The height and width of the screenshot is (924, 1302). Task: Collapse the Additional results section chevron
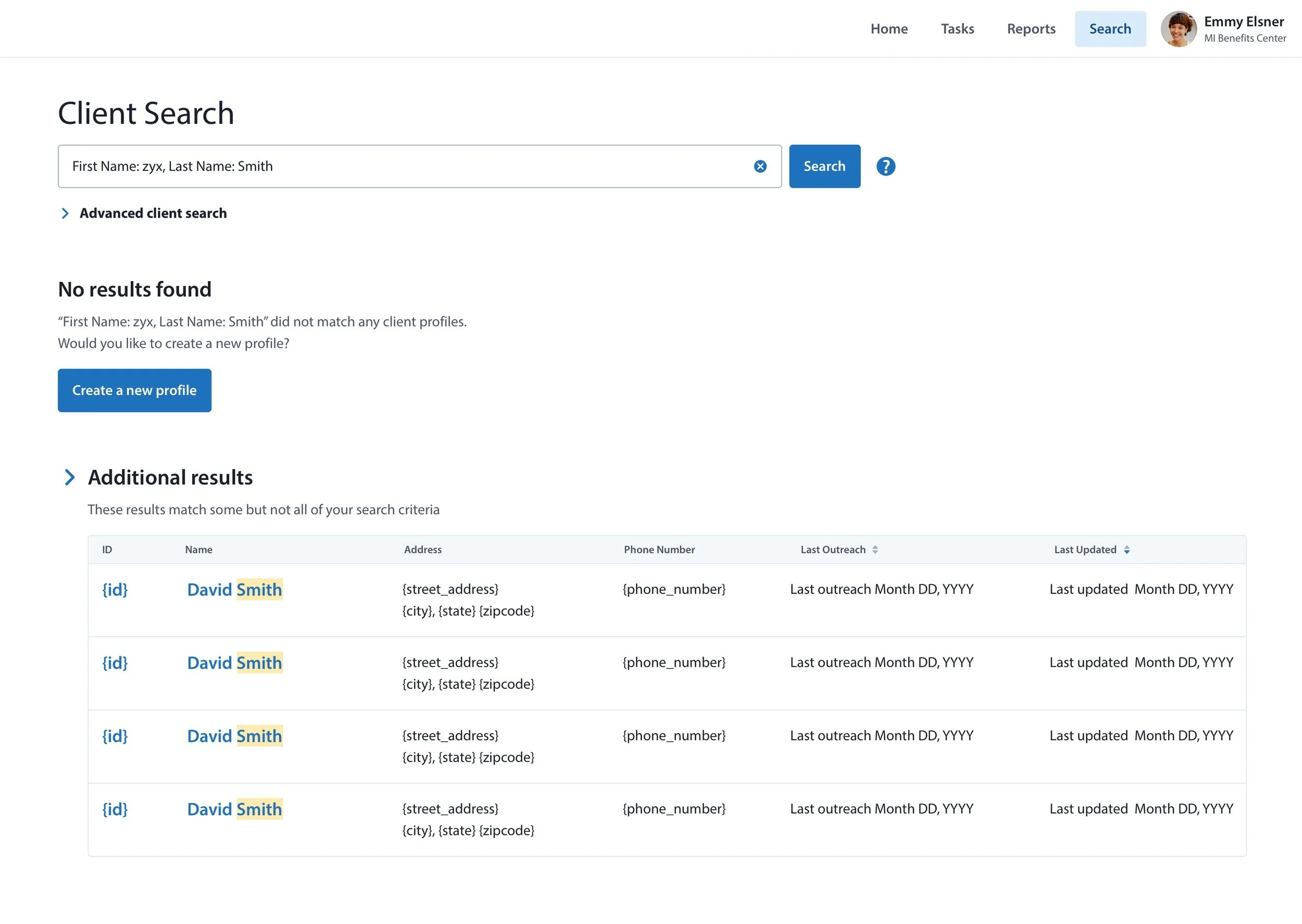tap(69, 477)
